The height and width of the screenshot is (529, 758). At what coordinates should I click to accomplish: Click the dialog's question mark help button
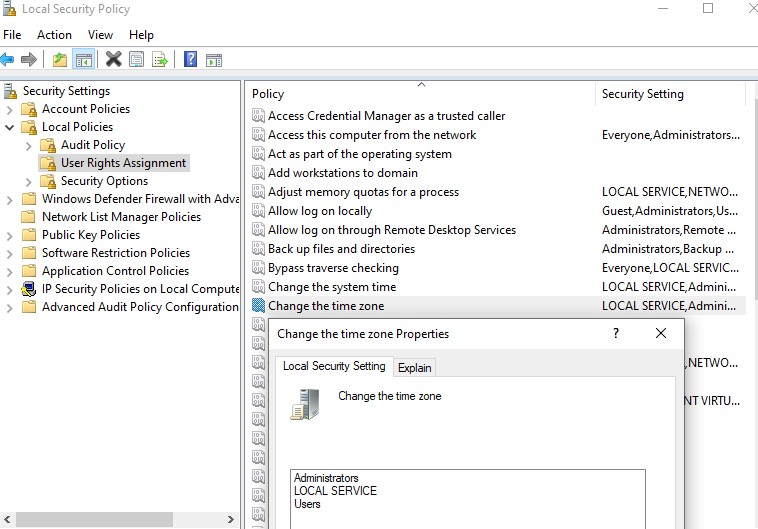tap(614, 333)
